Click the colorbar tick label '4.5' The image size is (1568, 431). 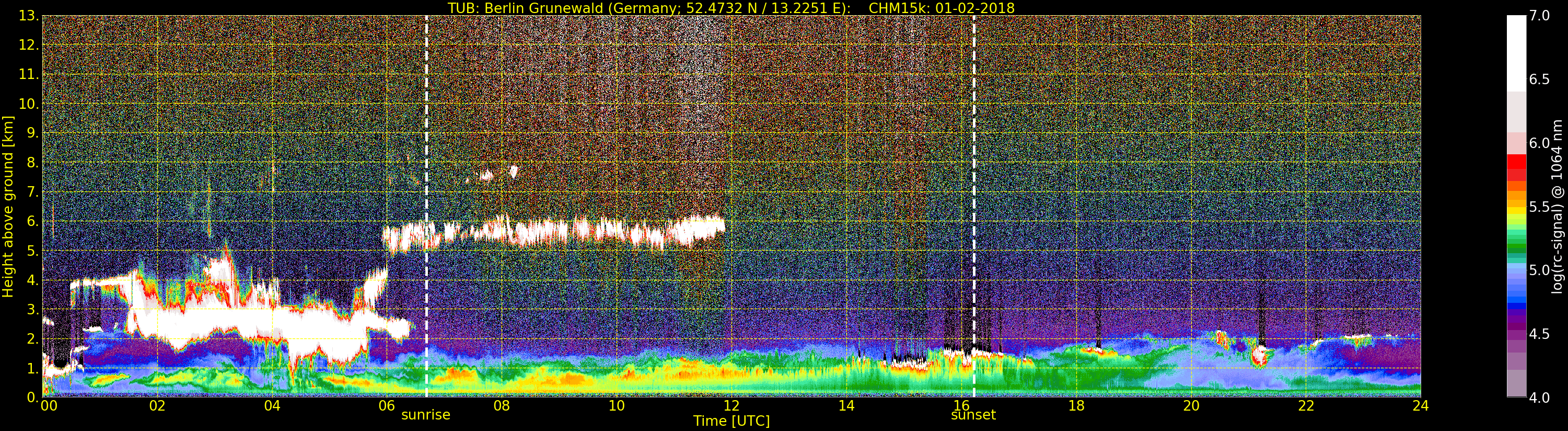coord(1539,334)
